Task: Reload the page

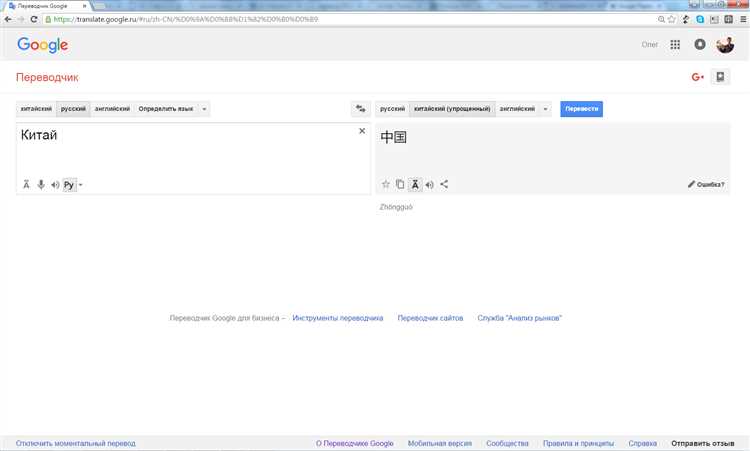Action: pos(33,19)
